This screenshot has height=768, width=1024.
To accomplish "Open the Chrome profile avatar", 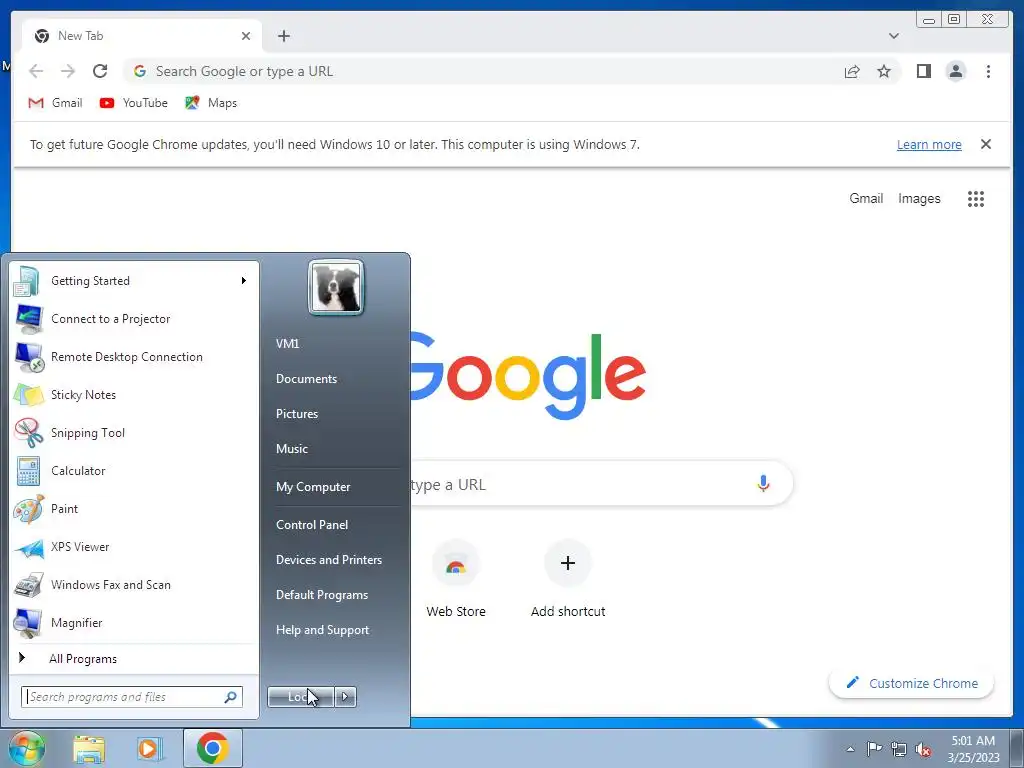I will point(955,71).
